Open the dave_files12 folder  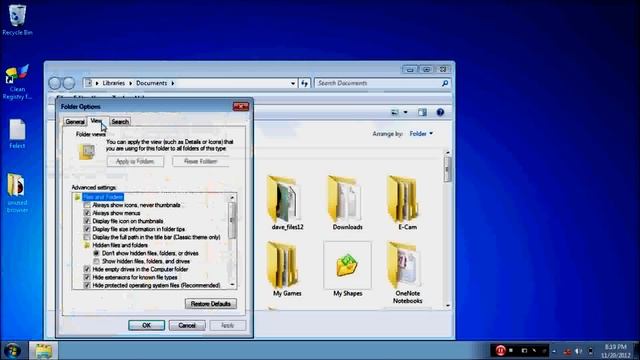[x=287, y=203]
